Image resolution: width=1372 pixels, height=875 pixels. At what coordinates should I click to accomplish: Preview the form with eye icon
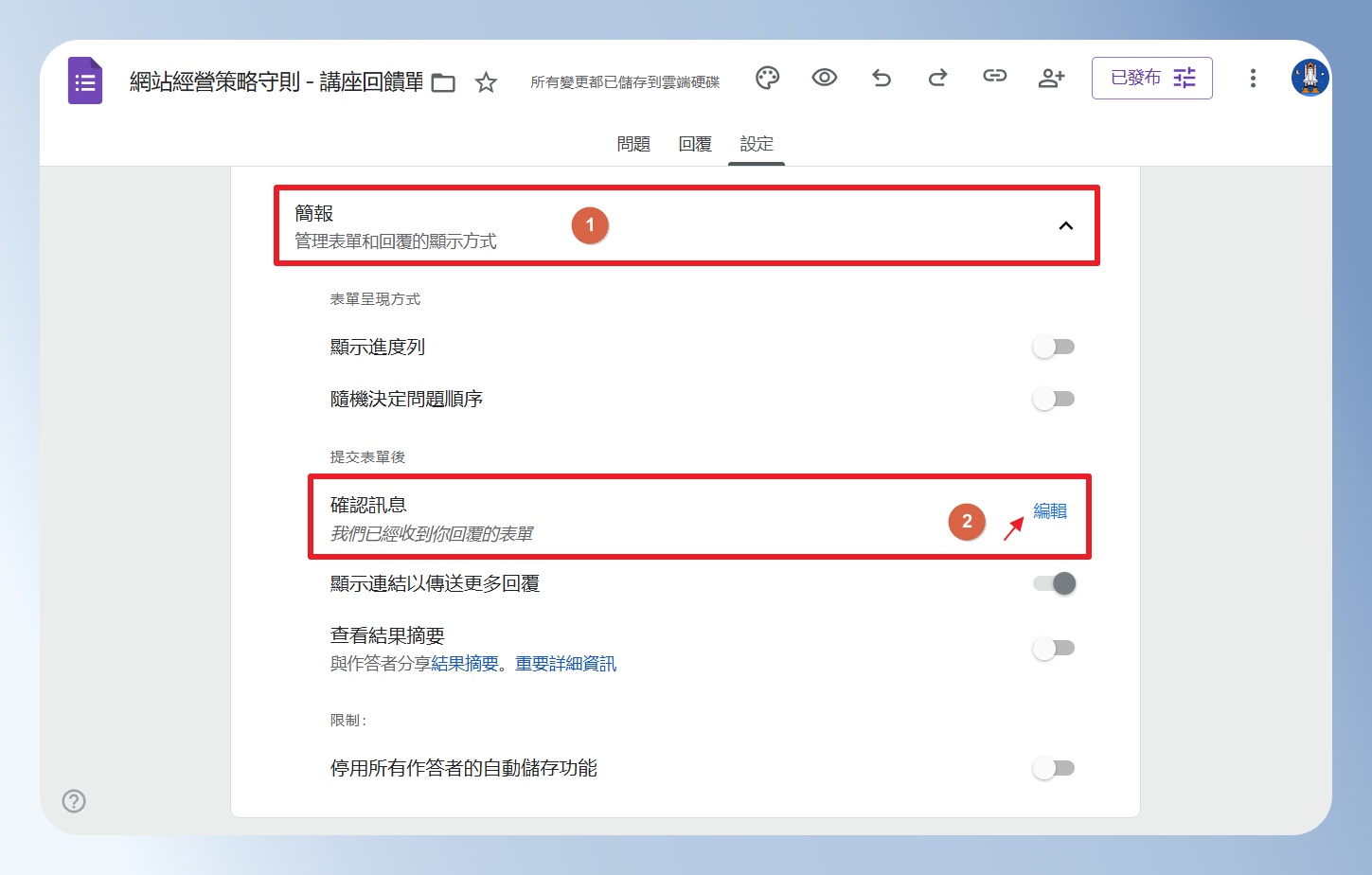825,78
